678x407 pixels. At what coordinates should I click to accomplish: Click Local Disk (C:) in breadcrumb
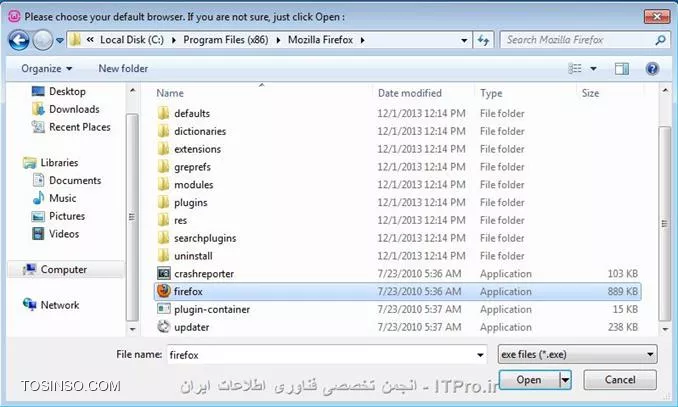[132, 40]
